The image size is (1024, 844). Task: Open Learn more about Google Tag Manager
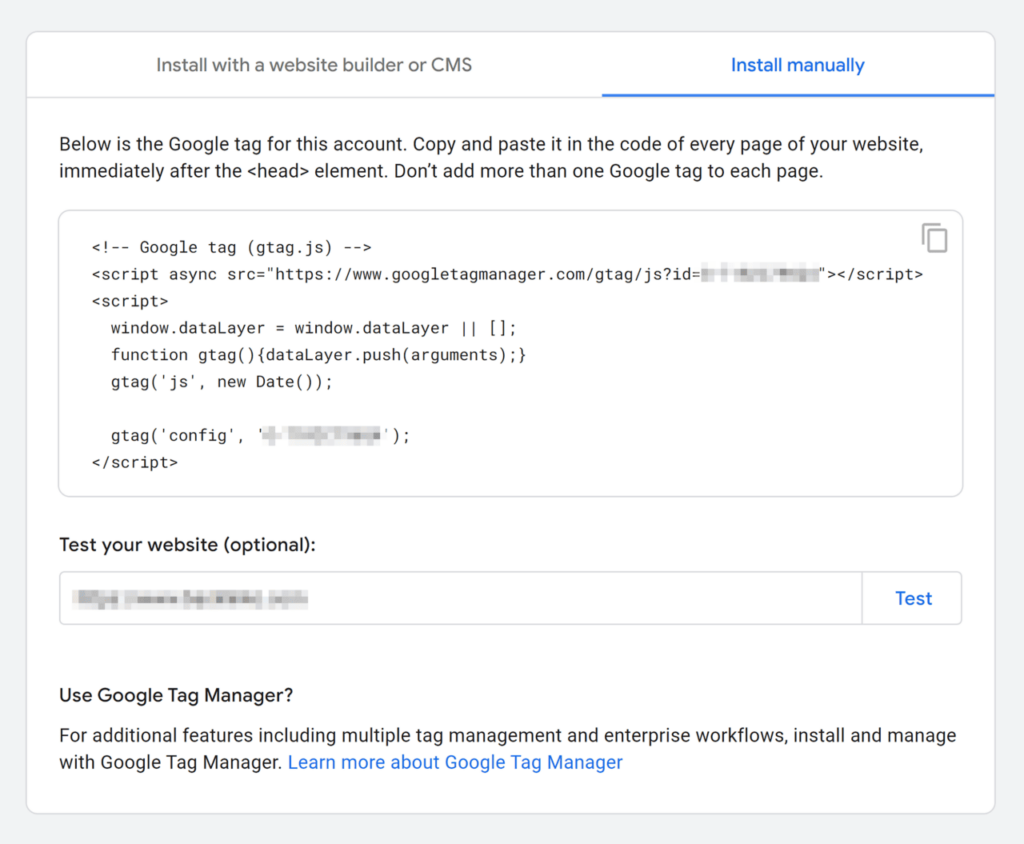point(455,762)
